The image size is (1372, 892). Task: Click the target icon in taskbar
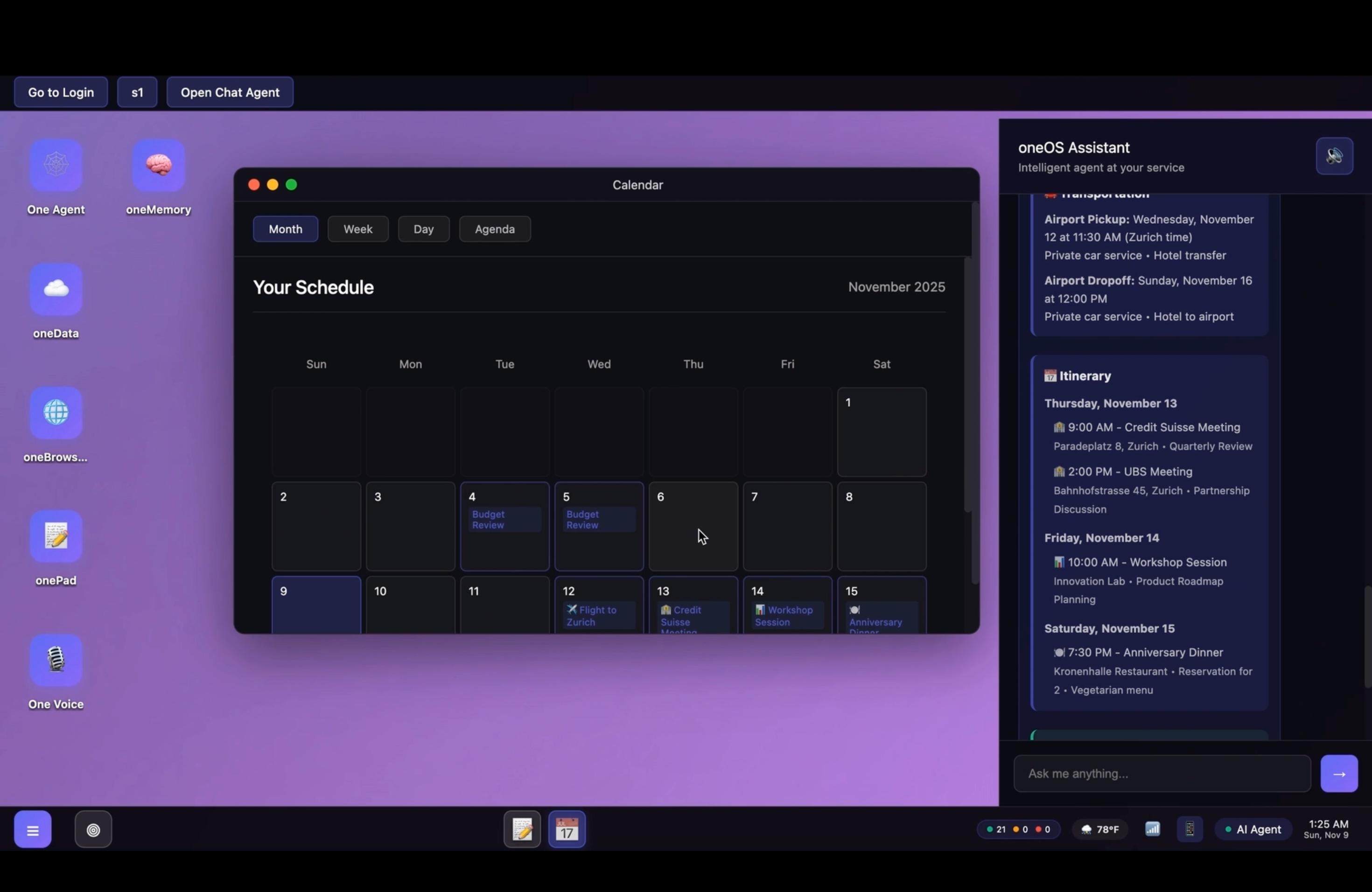click(x=93, y=830)
